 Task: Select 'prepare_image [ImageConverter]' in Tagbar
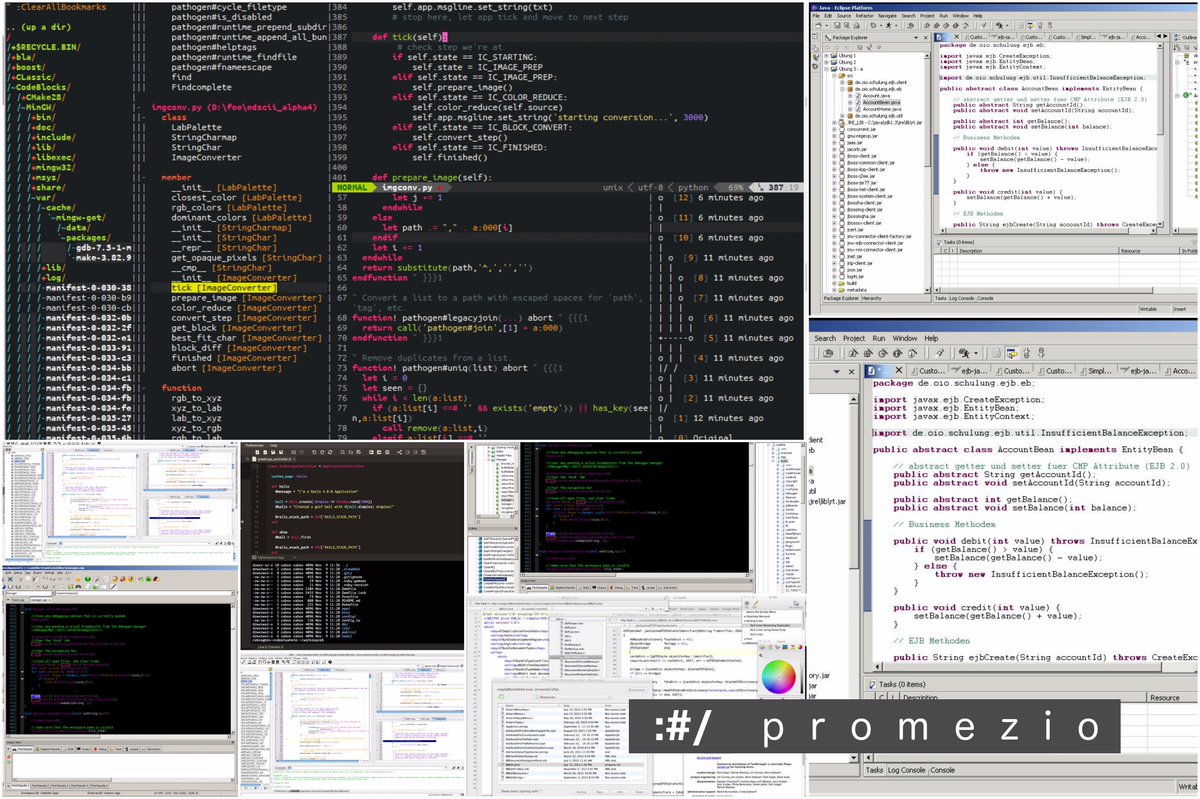pos(247,298)
